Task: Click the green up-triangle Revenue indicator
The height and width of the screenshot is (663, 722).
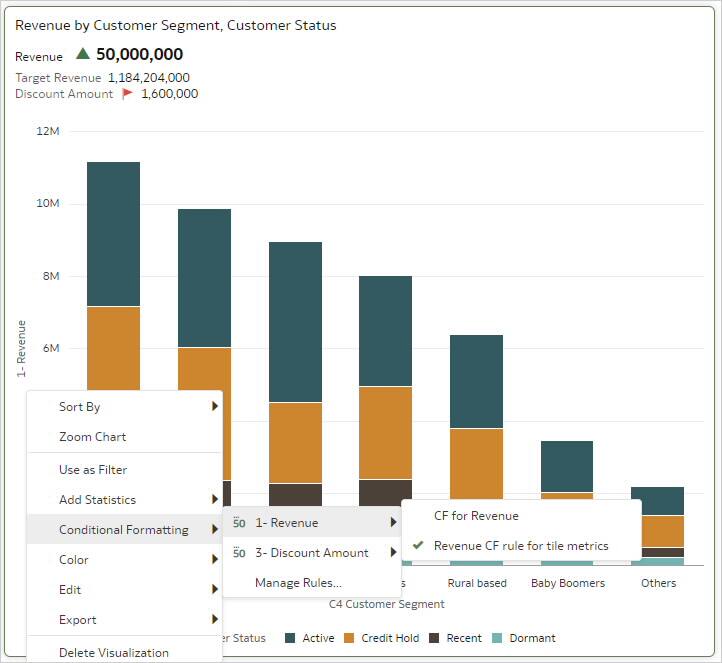Action: pyautogui.click(x=83, y=54)
